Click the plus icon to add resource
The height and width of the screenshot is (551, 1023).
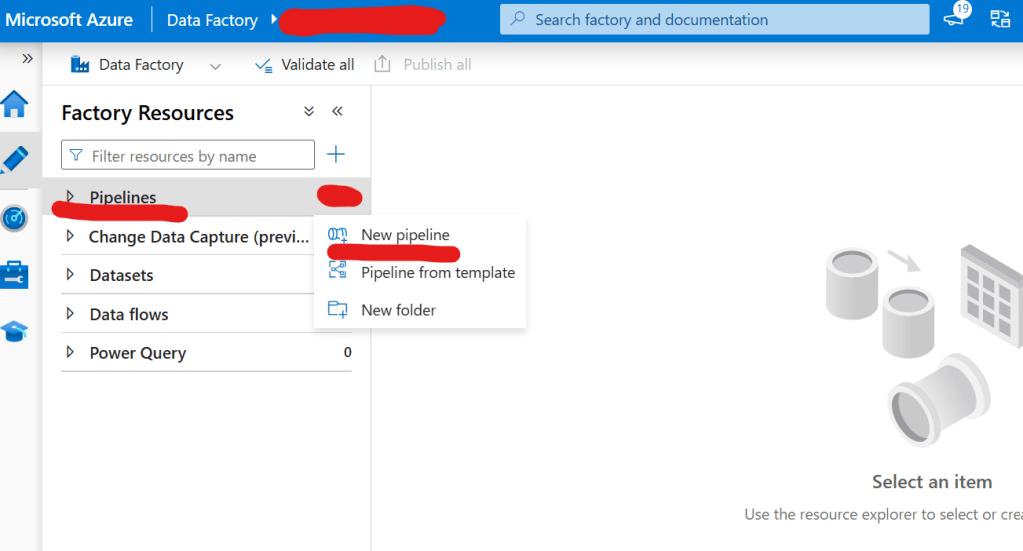pyautogui.click(x=336, y=154)
